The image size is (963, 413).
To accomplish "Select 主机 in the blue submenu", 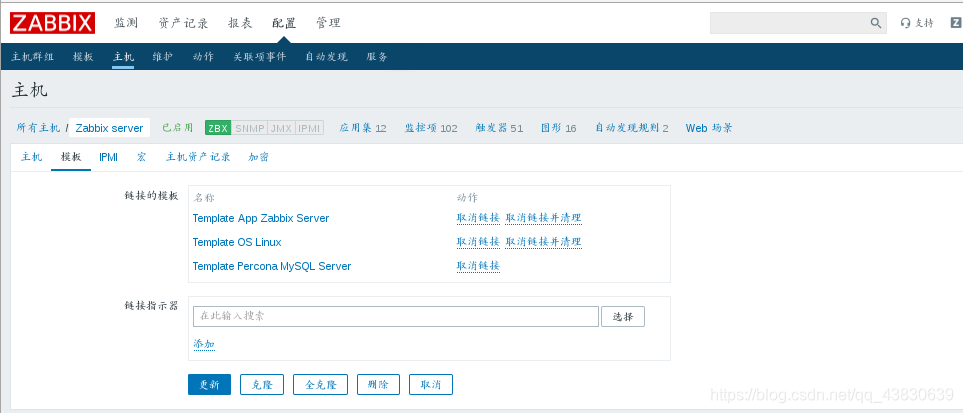I will click(123, 57).
